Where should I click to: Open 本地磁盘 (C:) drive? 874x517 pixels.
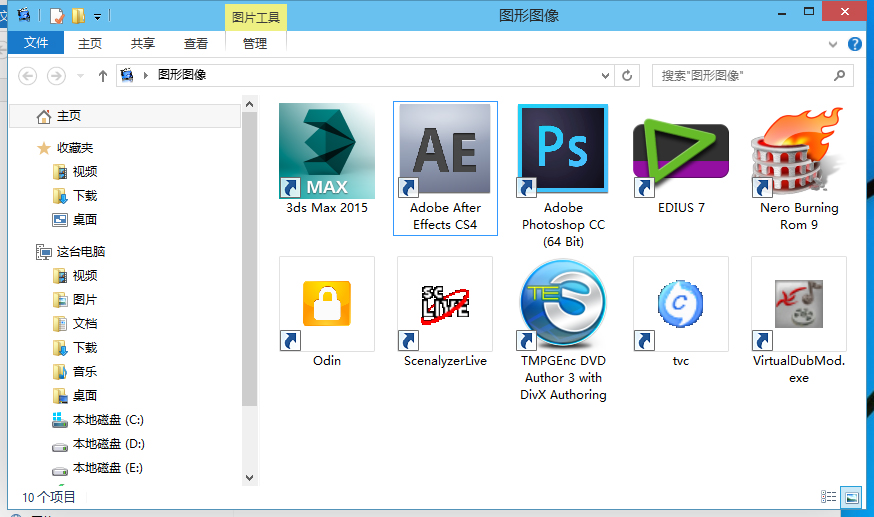coord(98,420)
